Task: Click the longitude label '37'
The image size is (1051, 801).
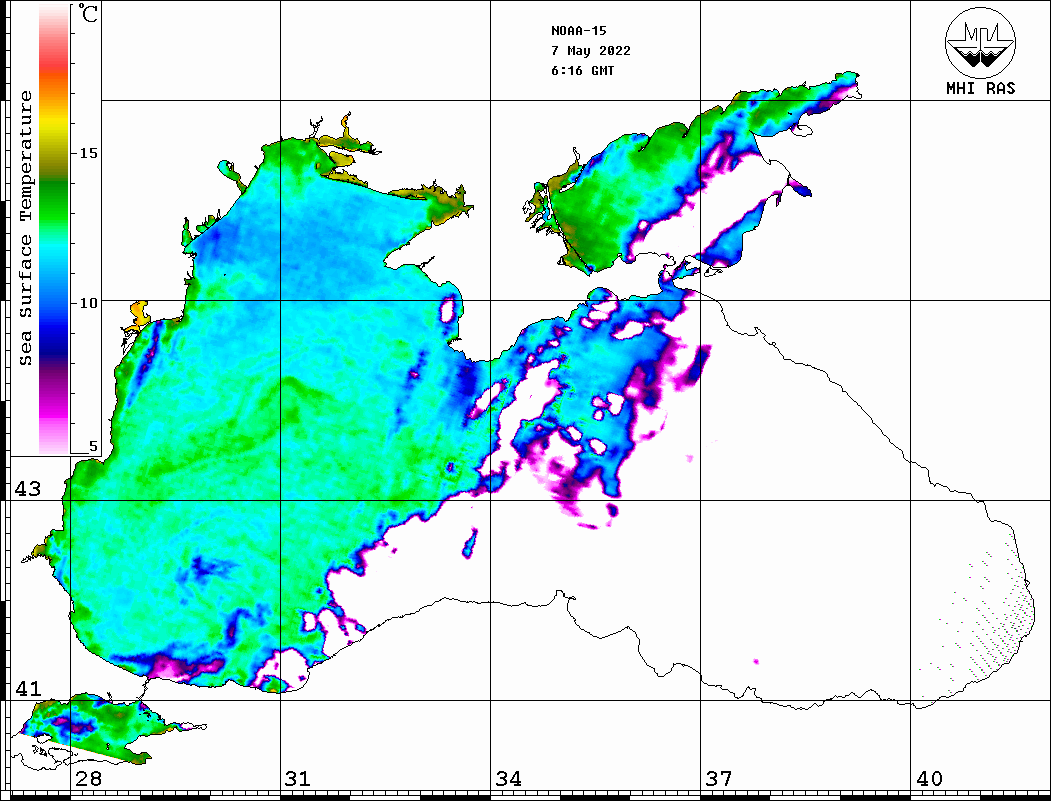Action: 719,779
